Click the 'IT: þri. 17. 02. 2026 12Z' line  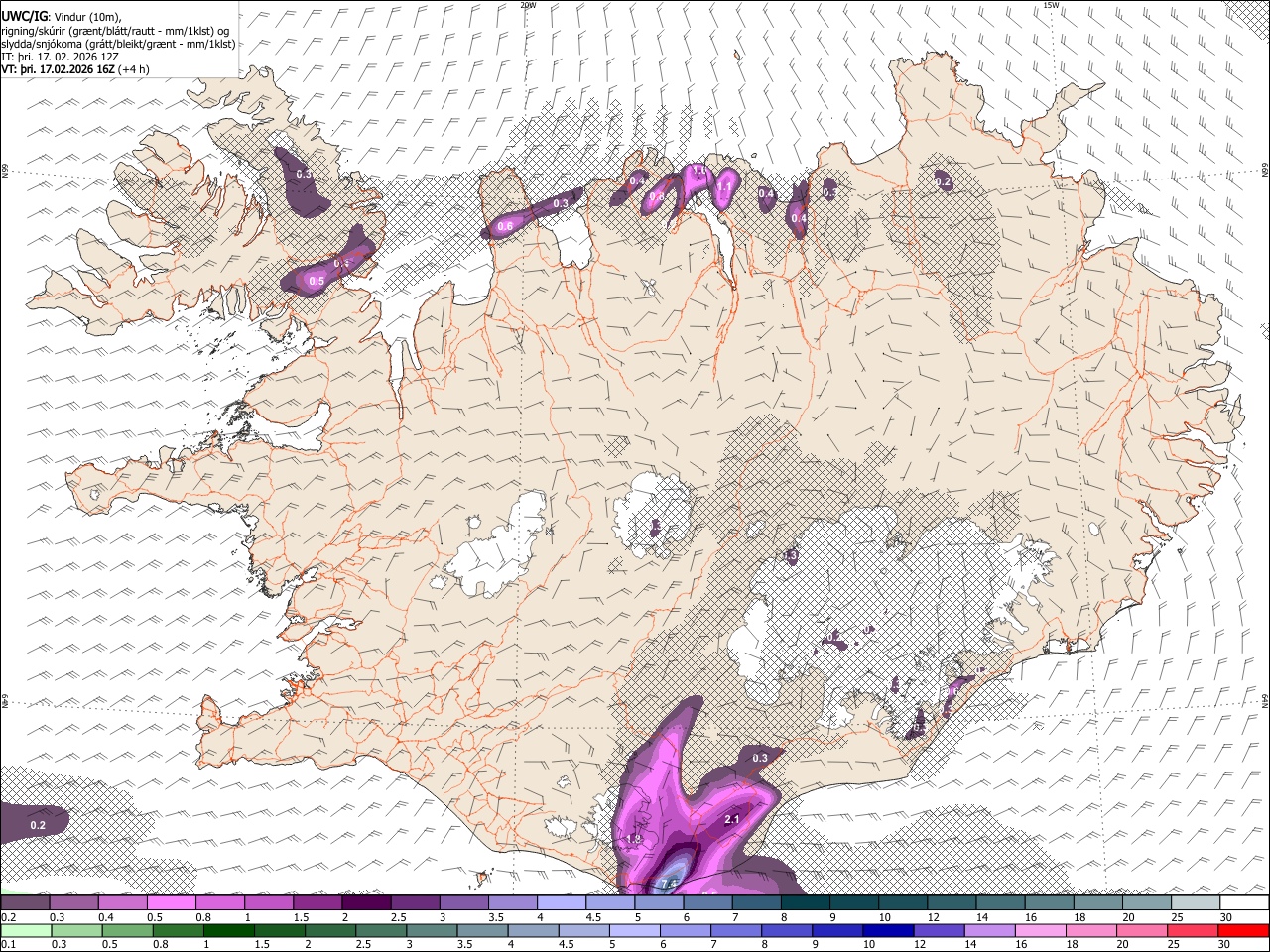point(62,57)
